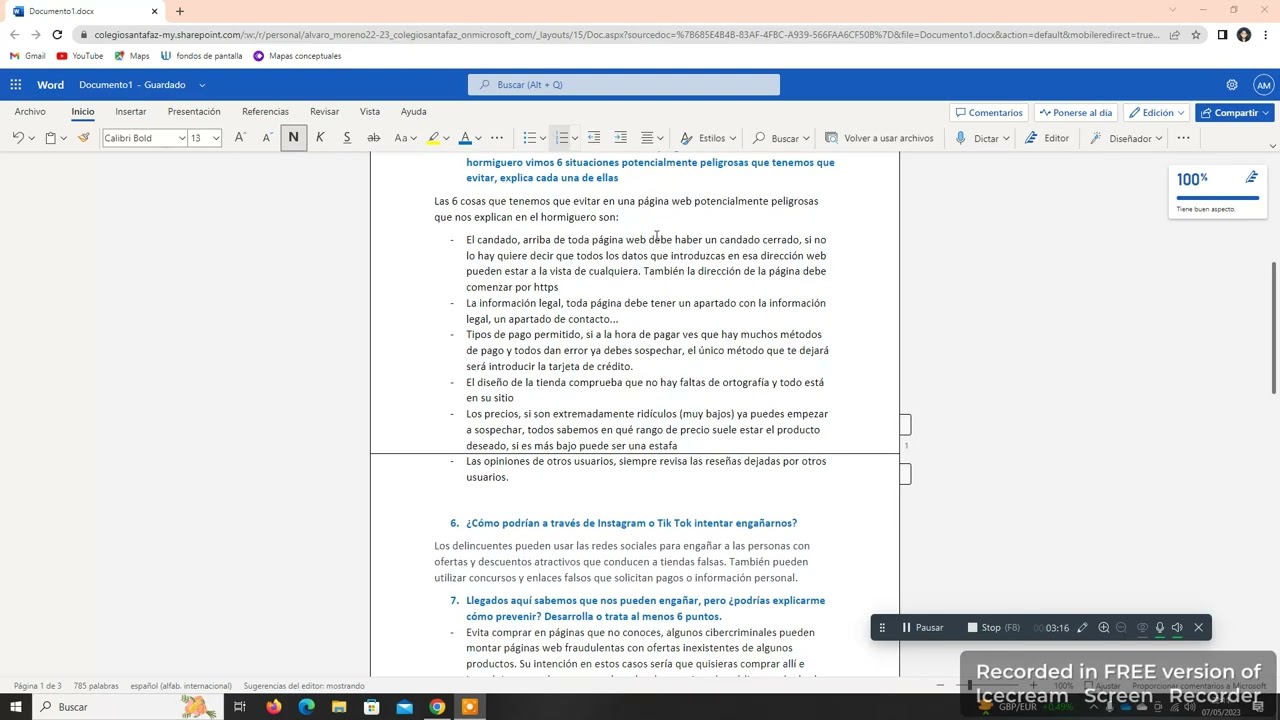Open the Calibri Bold font name box
The image size is (1280, 720).
145,138
